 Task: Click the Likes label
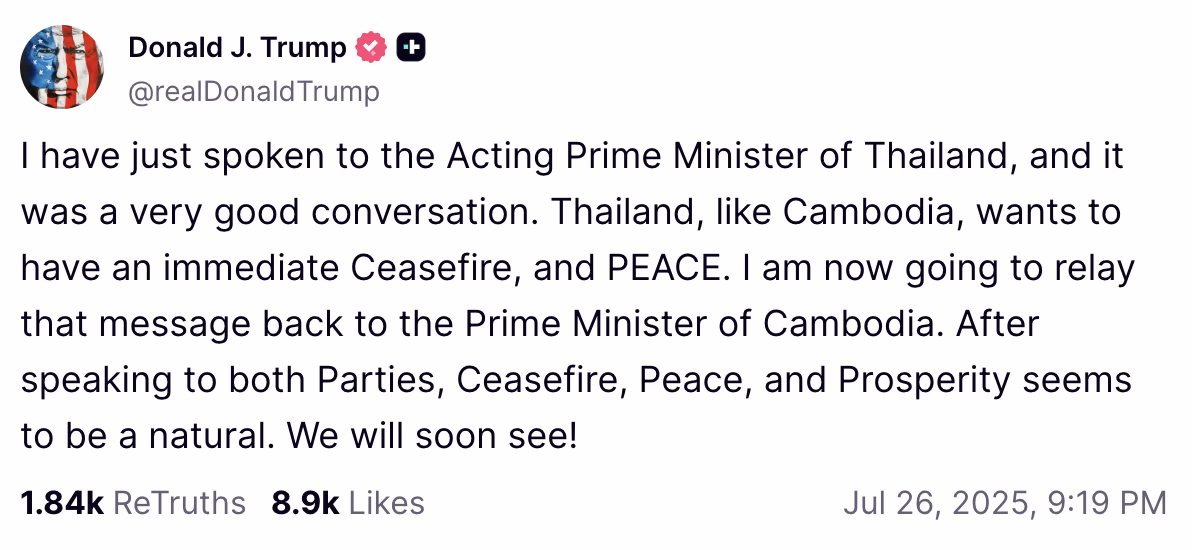click(387, 503)
